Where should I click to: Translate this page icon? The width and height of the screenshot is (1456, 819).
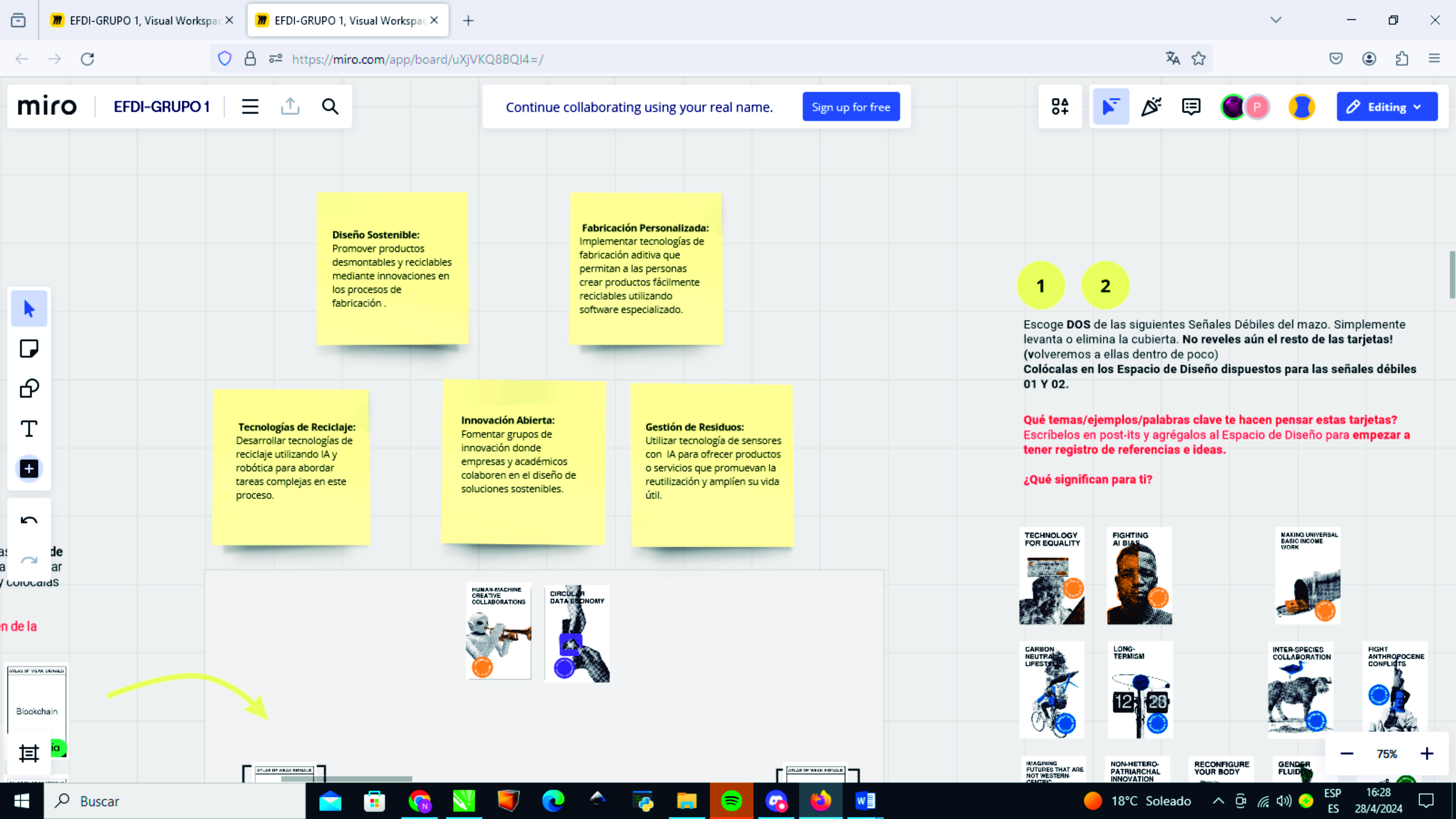coord(1173,58)
